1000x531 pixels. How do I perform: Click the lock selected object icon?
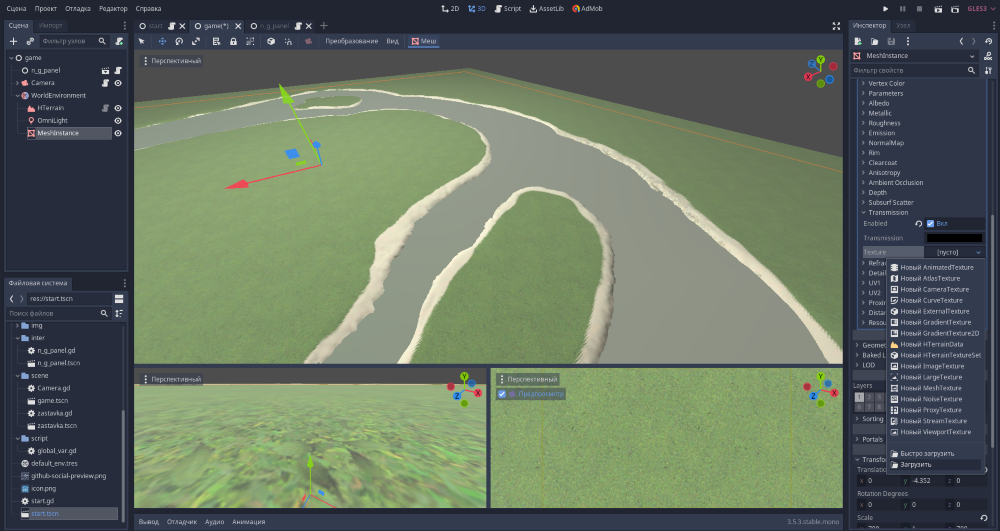233,41
